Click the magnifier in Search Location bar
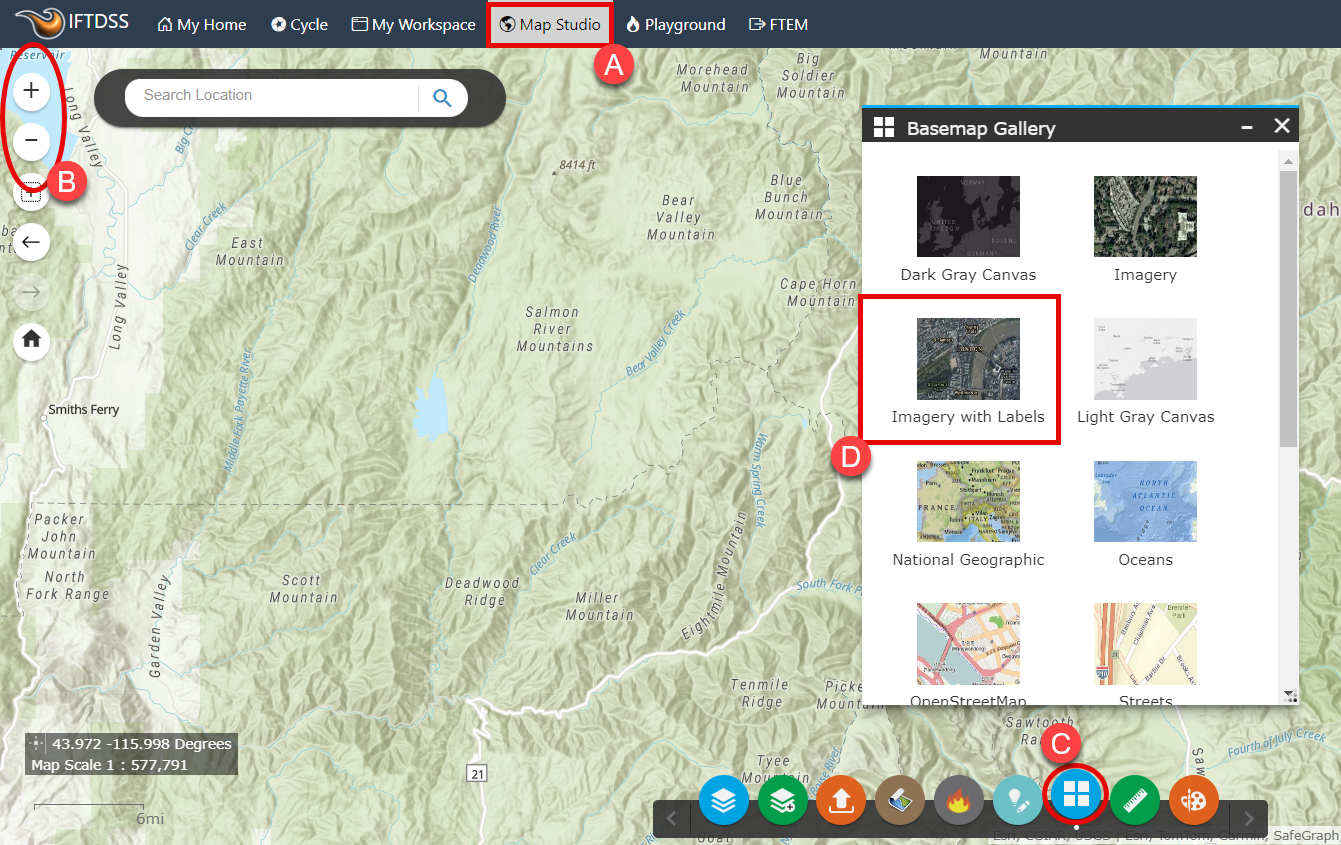Image resolution: width=1341 pixels, height=845 pixels. coord(442,96)
